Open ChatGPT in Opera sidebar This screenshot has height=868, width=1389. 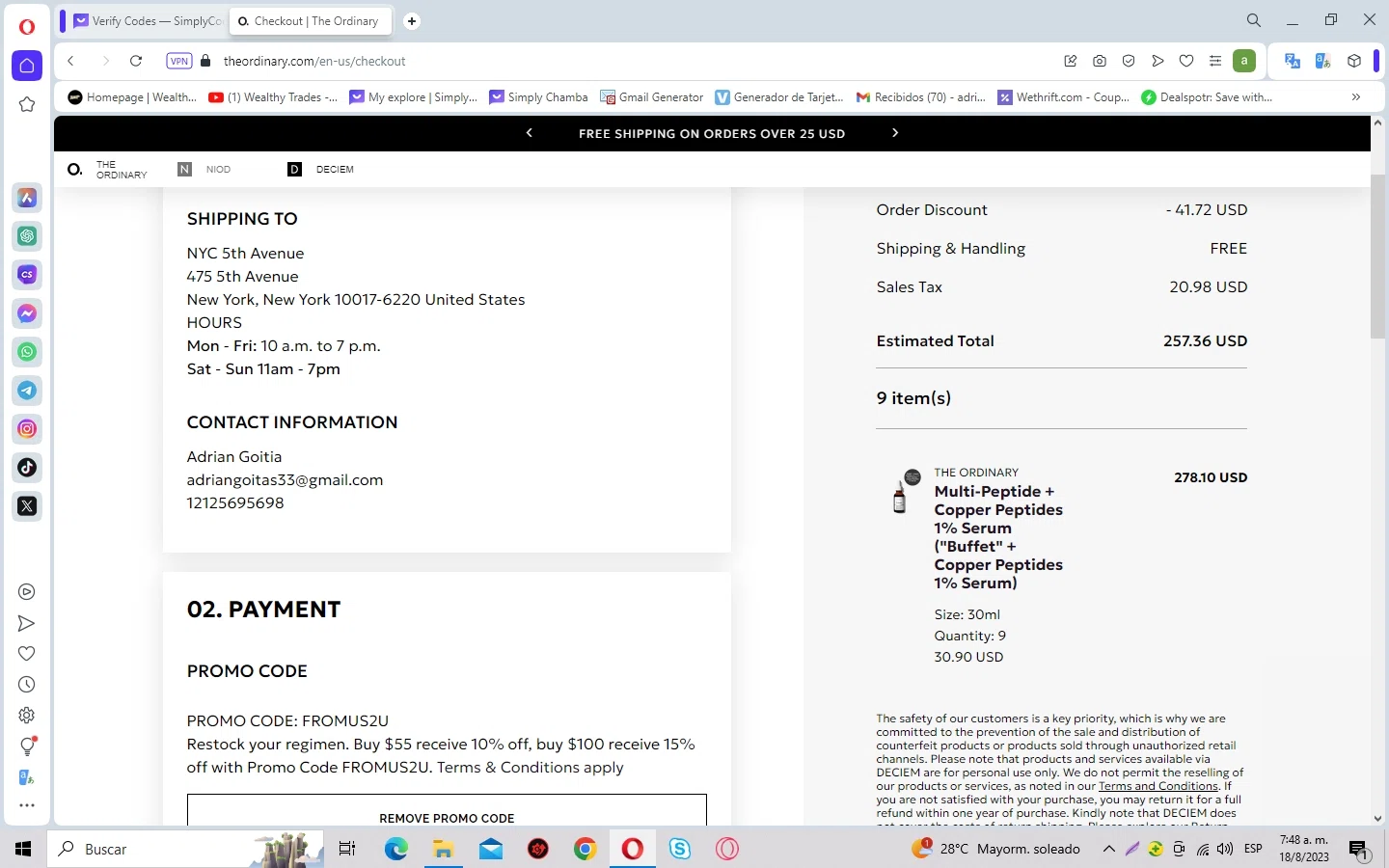tap(27, 236)
